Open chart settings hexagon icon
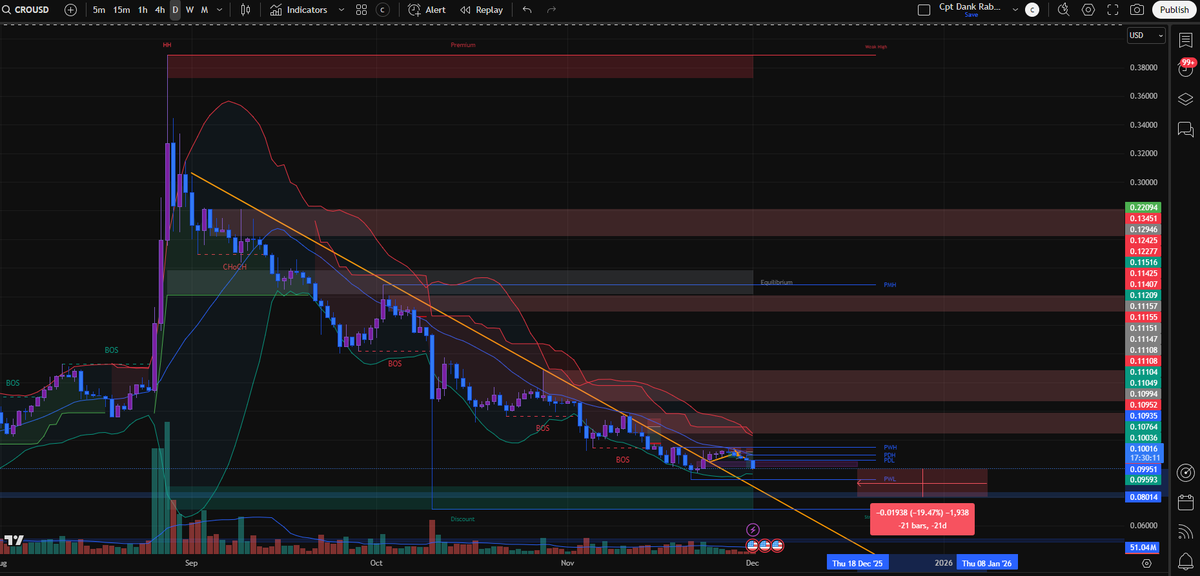The width and height of the screenshot is (1200, 576). pyautogui.click(x=1088, y=9)
